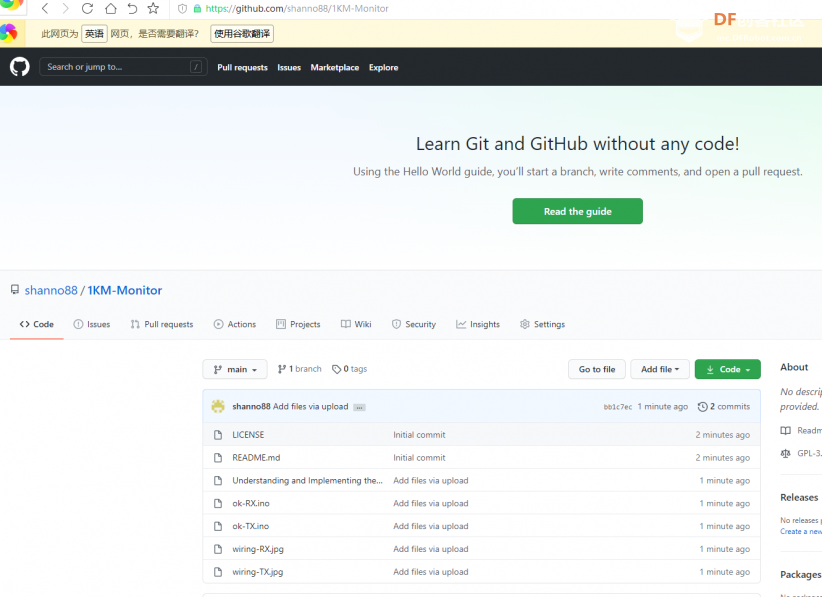This screenshot has height=597, width=822.
Task: Click the browser forward arrow
Action: (66, 8)
